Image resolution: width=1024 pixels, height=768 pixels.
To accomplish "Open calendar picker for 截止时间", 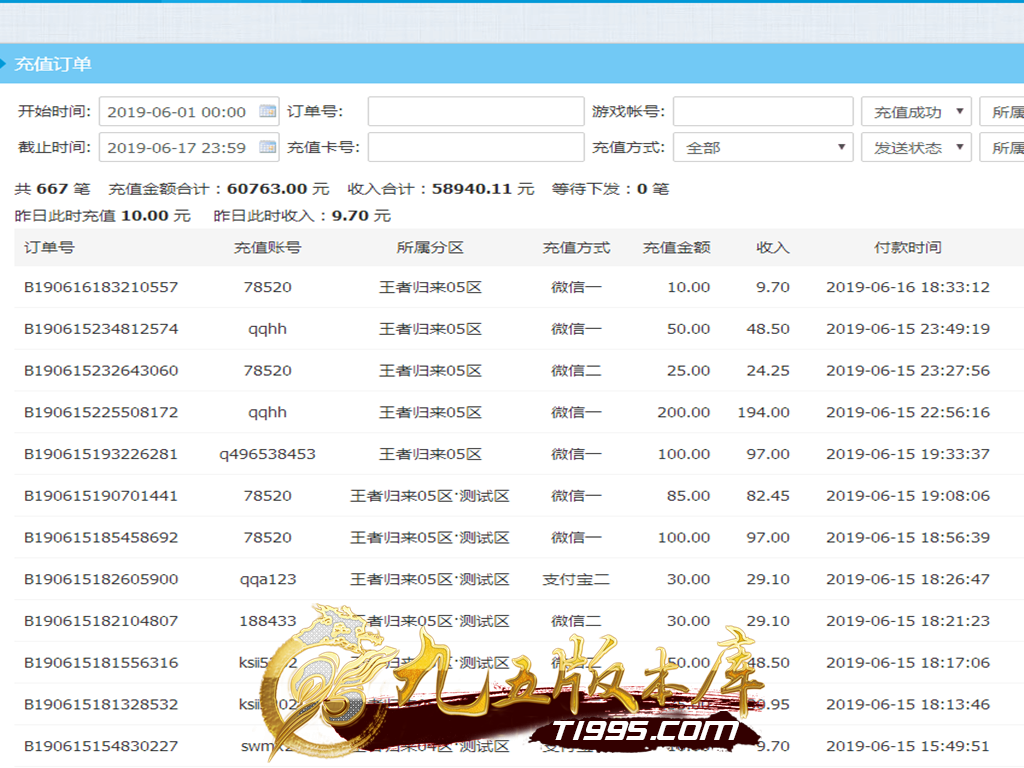I will pyautogui.click(x=267, y=147).
